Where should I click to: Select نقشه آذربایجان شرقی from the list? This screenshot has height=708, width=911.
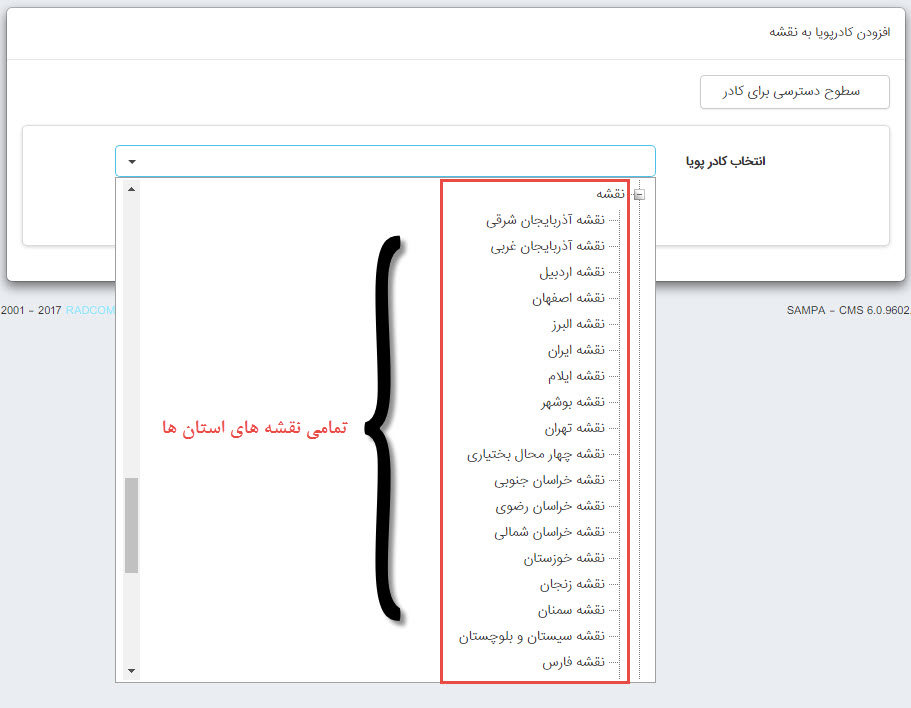pos(545,220)
